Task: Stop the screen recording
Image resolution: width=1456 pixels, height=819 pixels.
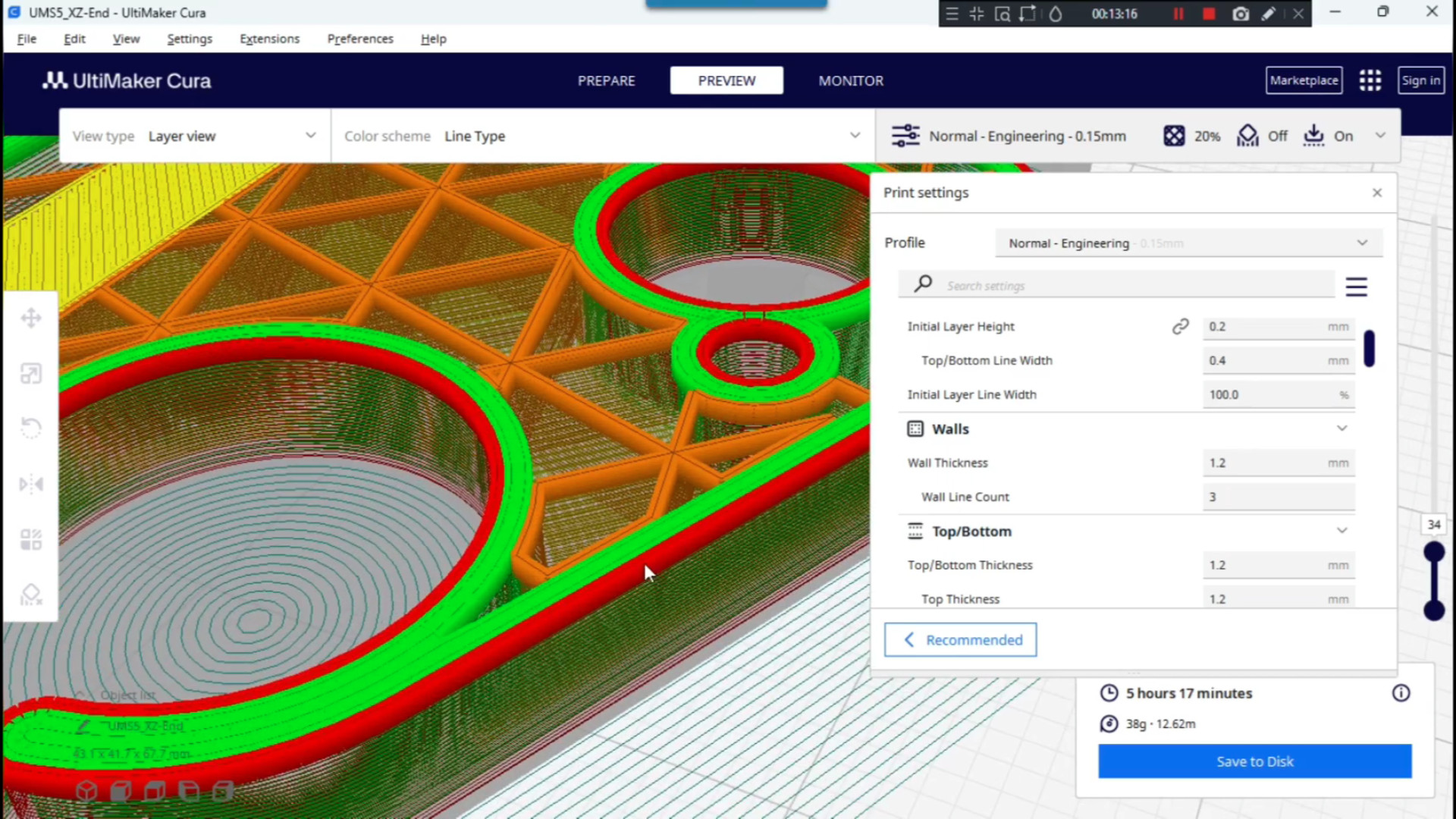Action: point(1209,14)
